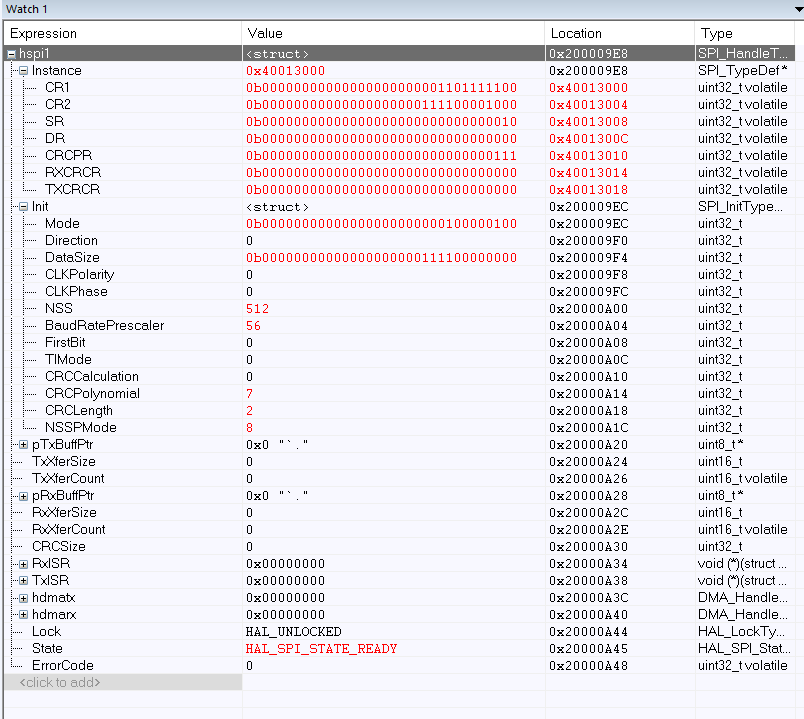Select the DataSize field row
Screen dimensions: 804x719
click(x=399, y=257)
